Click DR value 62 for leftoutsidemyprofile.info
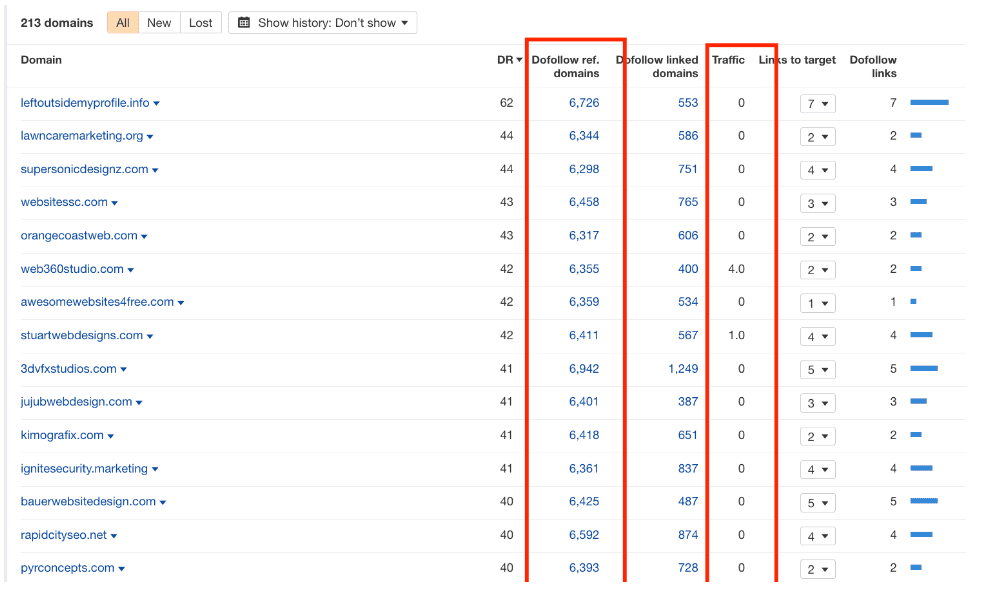Screen dimensions: 1005x598 [506, 103]
